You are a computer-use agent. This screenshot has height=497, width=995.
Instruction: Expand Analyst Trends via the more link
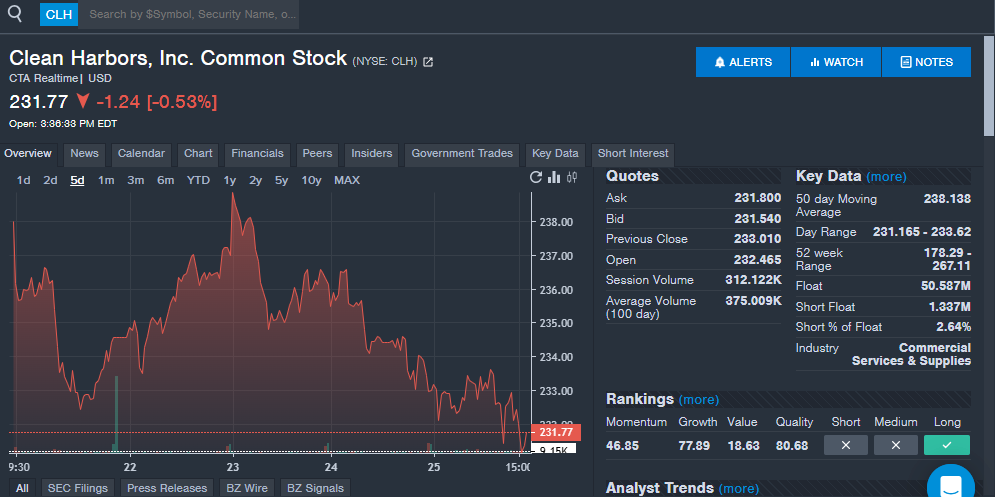coord(738,488)
